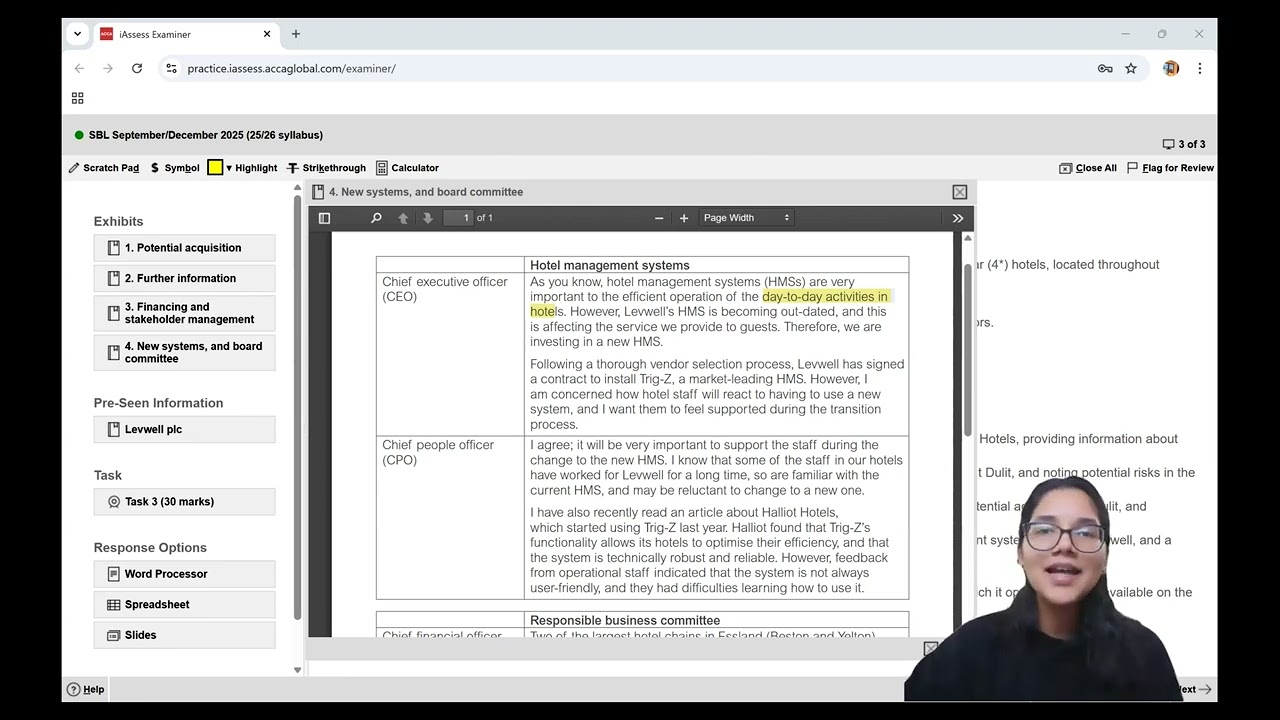
Task: Select the Strikethrough tool
Action: [x=326, y=168]
